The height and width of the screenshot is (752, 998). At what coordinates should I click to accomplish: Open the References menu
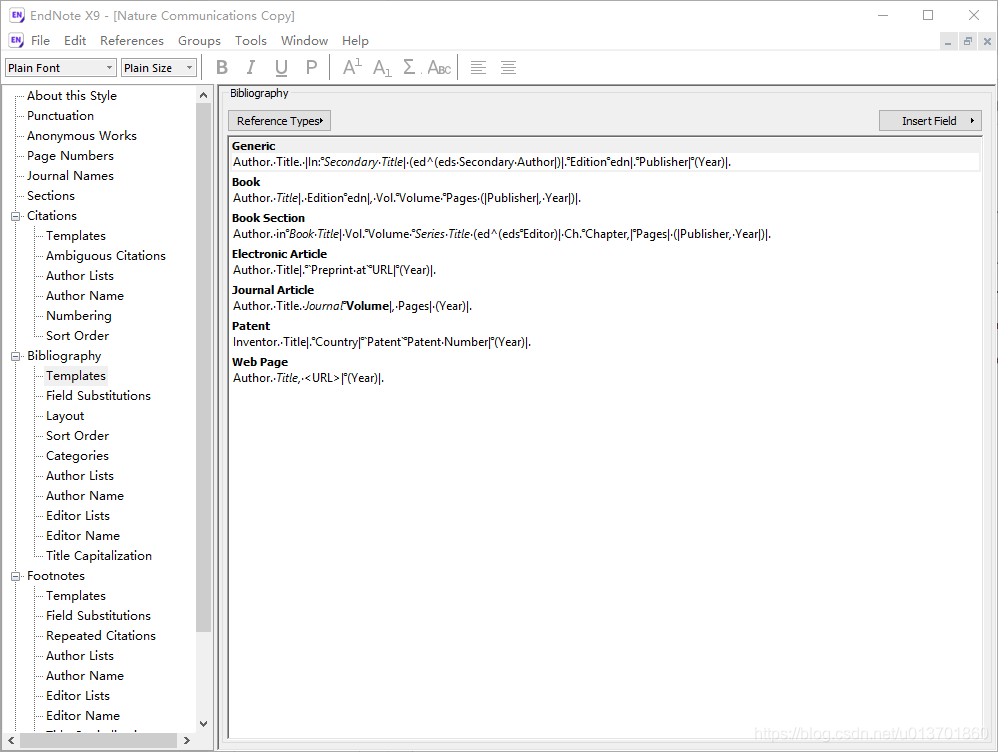pyautogui.click(x=132, y=40)
